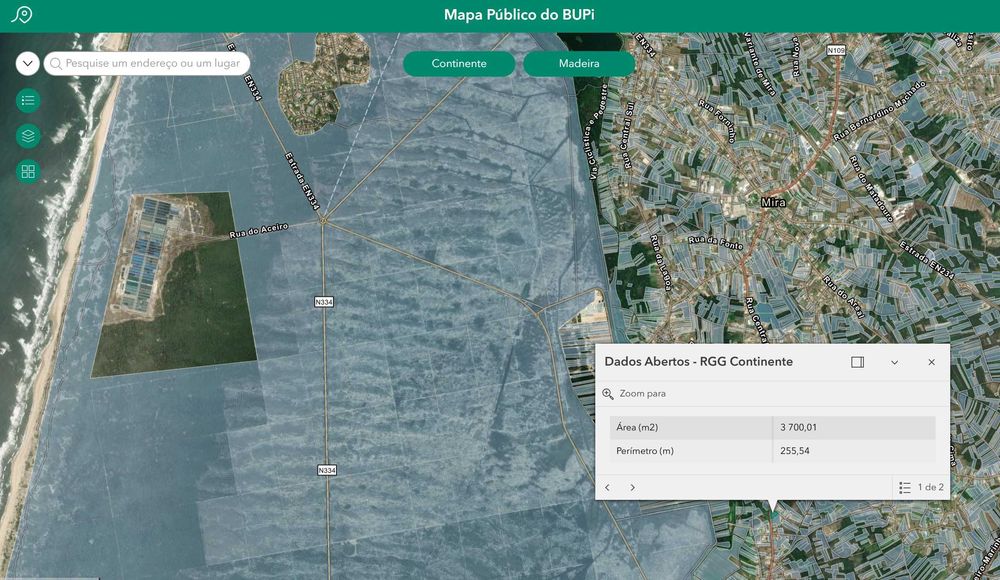The width and height of the screenshot is (1000, 580).
Task: Click the magnifier search icon
Action: point(55,63)
